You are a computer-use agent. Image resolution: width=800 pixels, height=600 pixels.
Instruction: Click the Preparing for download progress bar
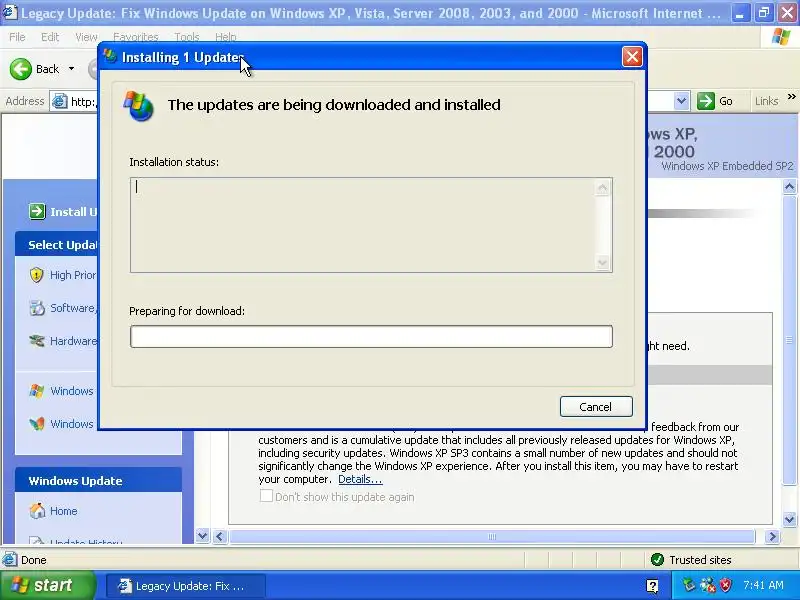tap(371, 337)
